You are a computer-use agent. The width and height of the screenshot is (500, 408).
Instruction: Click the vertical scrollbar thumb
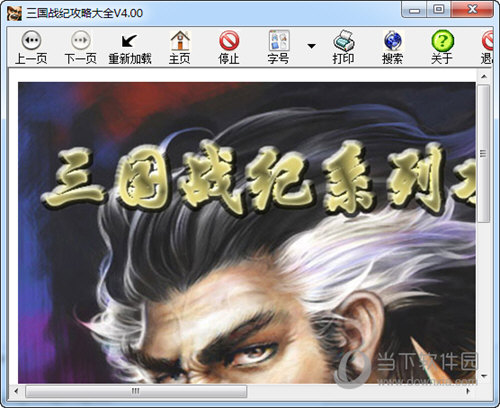tap(483, 153)
